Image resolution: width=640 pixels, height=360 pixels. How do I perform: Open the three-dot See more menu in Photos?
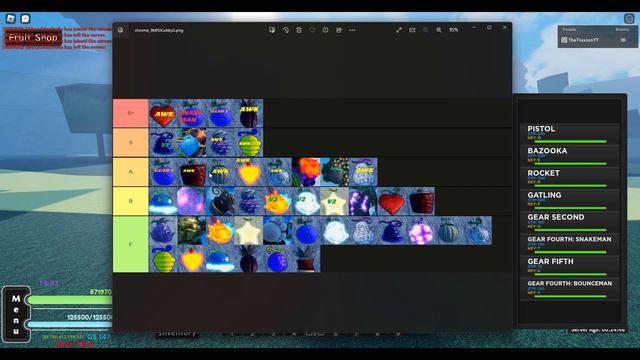pos(352,30)
